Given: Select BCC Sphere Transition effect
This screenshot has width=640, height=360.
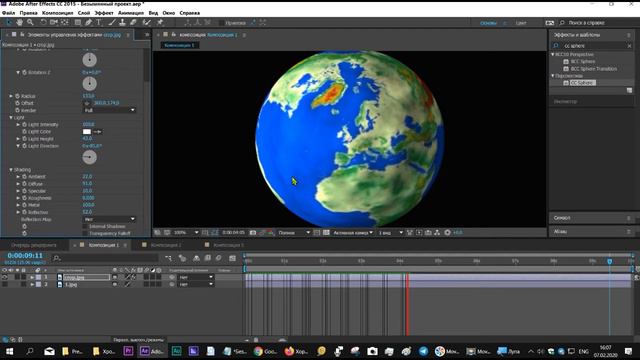Looking at the screenshot, I should (x=594, y=69).
